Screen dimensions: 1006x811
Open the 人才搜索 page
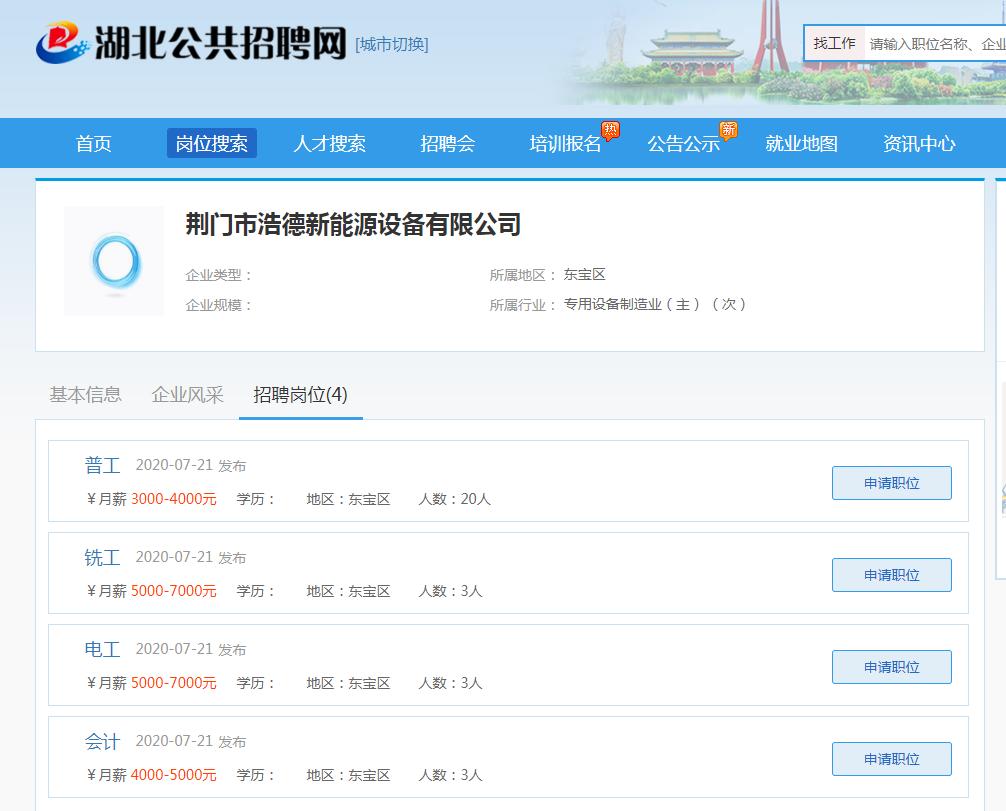coord(330,143)
